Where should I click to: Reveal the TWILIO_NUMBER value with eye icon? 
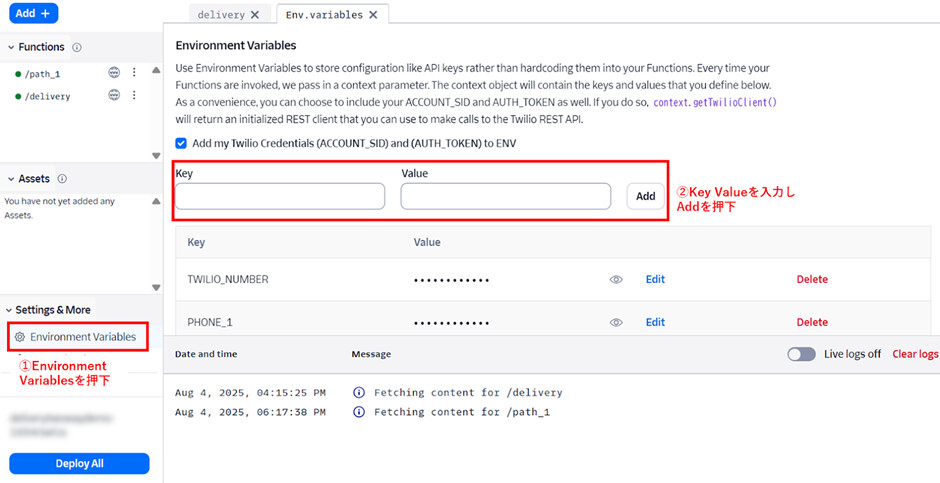(x=616, y=280)
